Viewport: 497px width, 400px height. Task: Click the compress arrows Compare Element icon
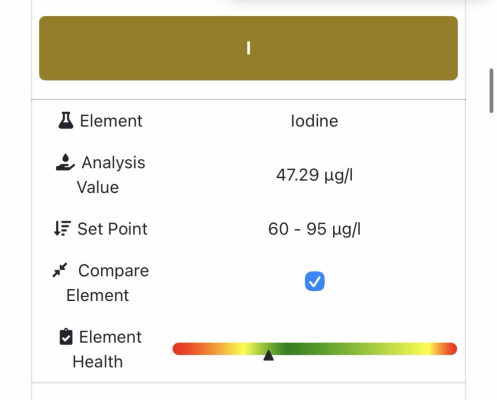coord(60,270)
